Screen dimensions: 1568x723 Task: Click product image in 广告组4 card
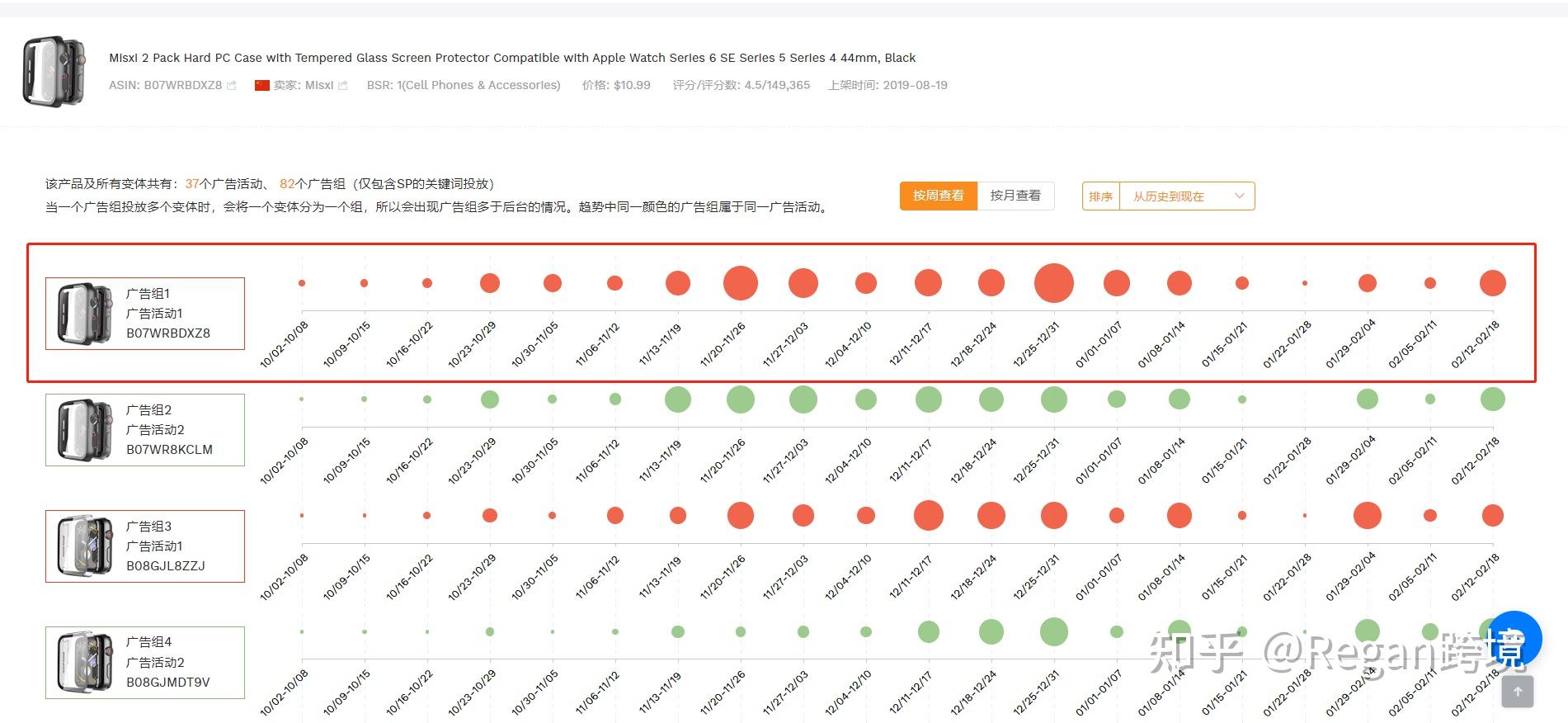coord(86,663)
